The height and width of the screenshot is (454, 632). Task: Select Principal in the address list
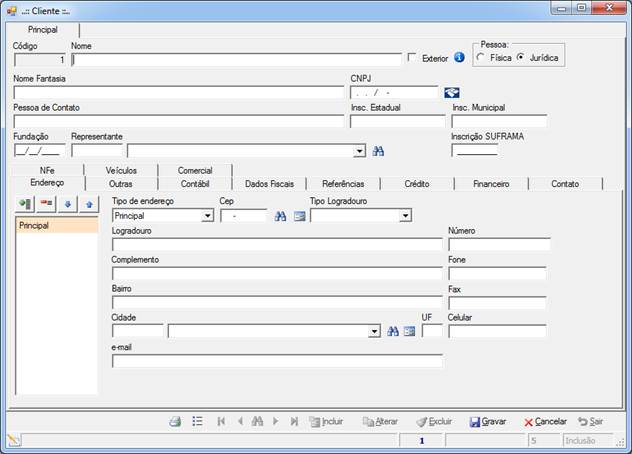tap(57, 225)
